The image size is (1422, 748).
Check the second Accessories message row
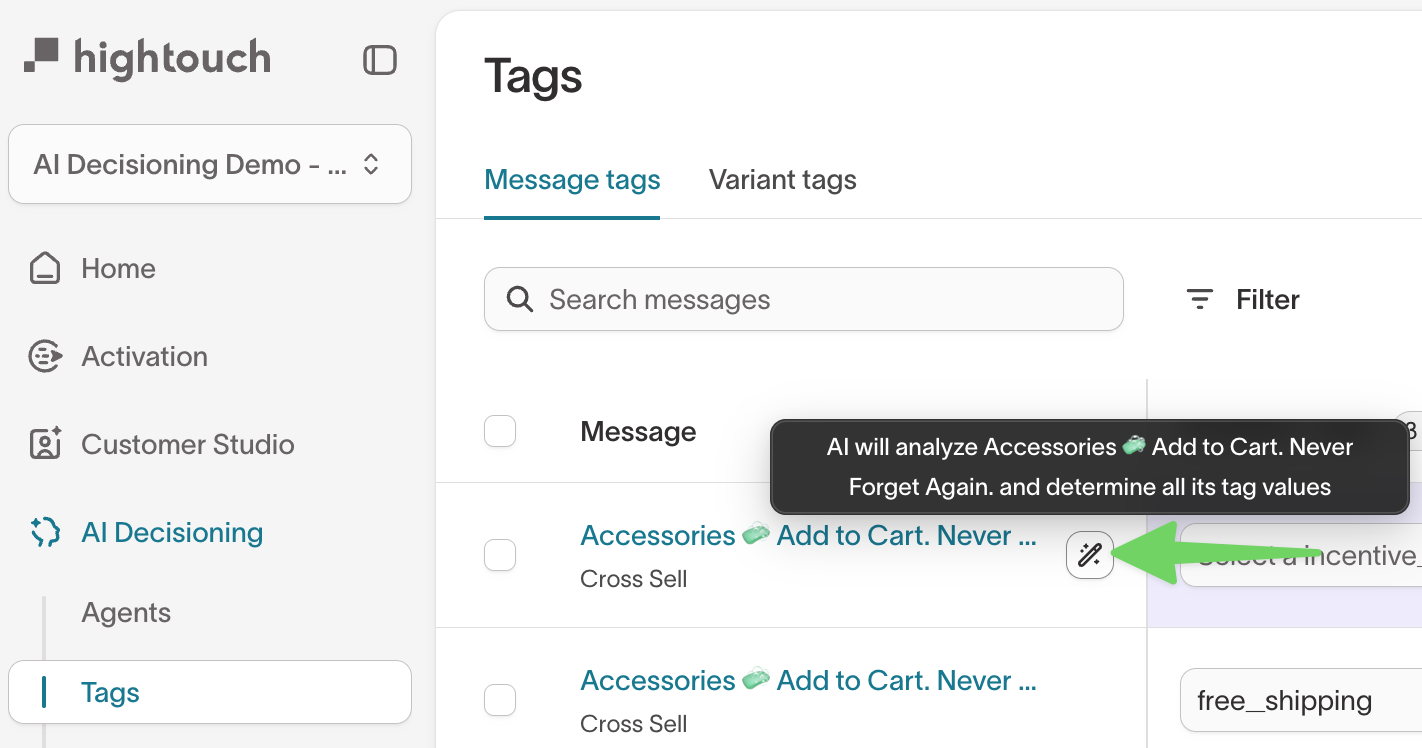pyautogui.click(x=500, y=700)
